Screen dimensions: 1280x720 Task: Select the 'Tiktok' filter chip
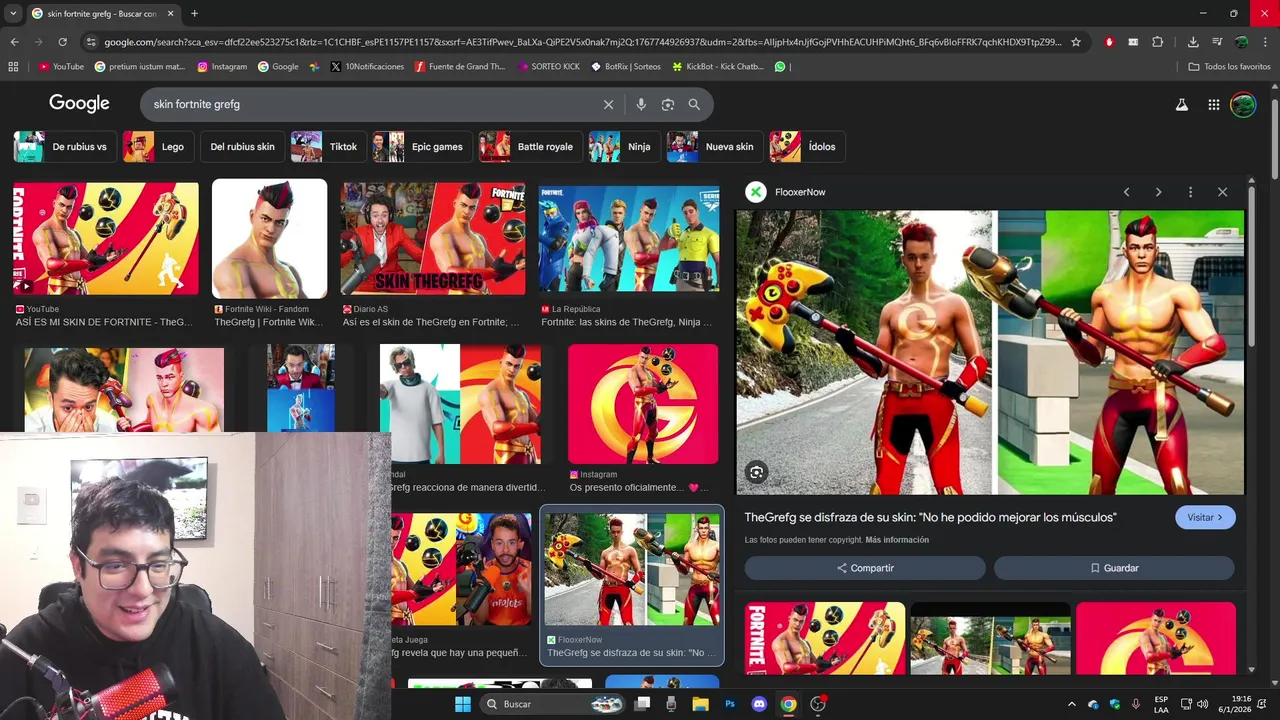coord(328,146)
